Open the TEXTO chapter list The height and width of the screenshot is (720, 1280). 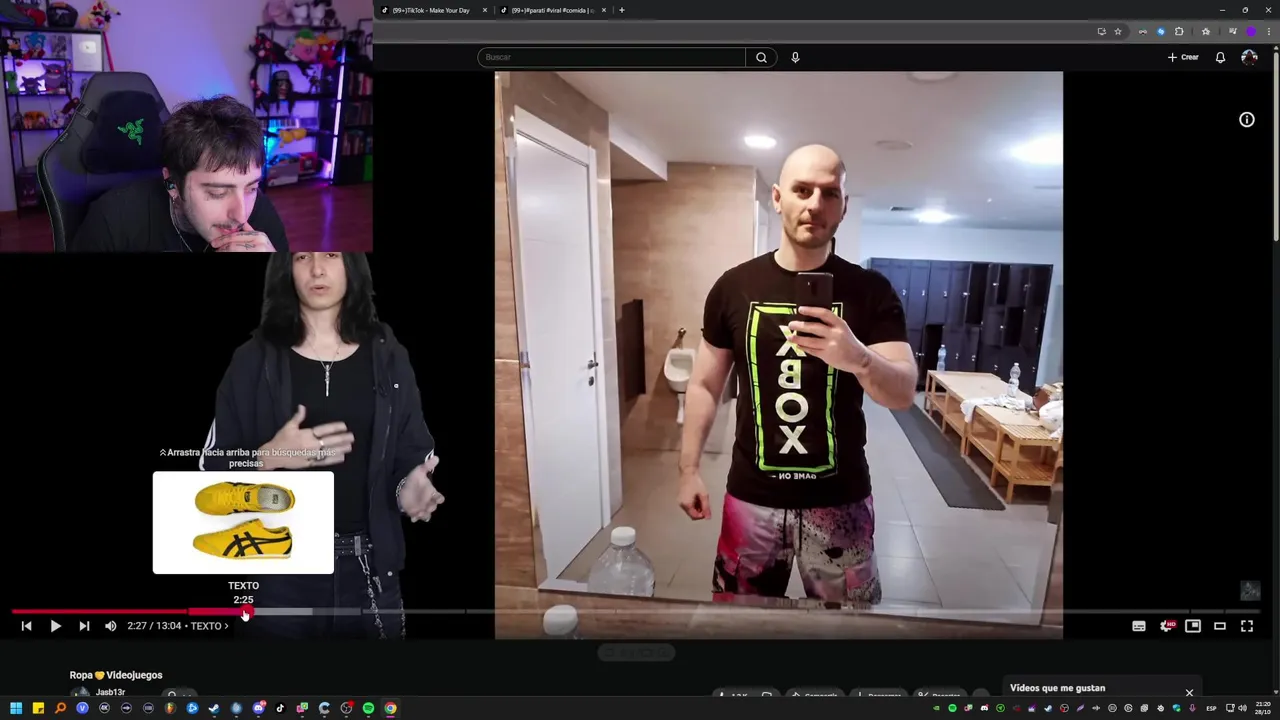point(209,626)
